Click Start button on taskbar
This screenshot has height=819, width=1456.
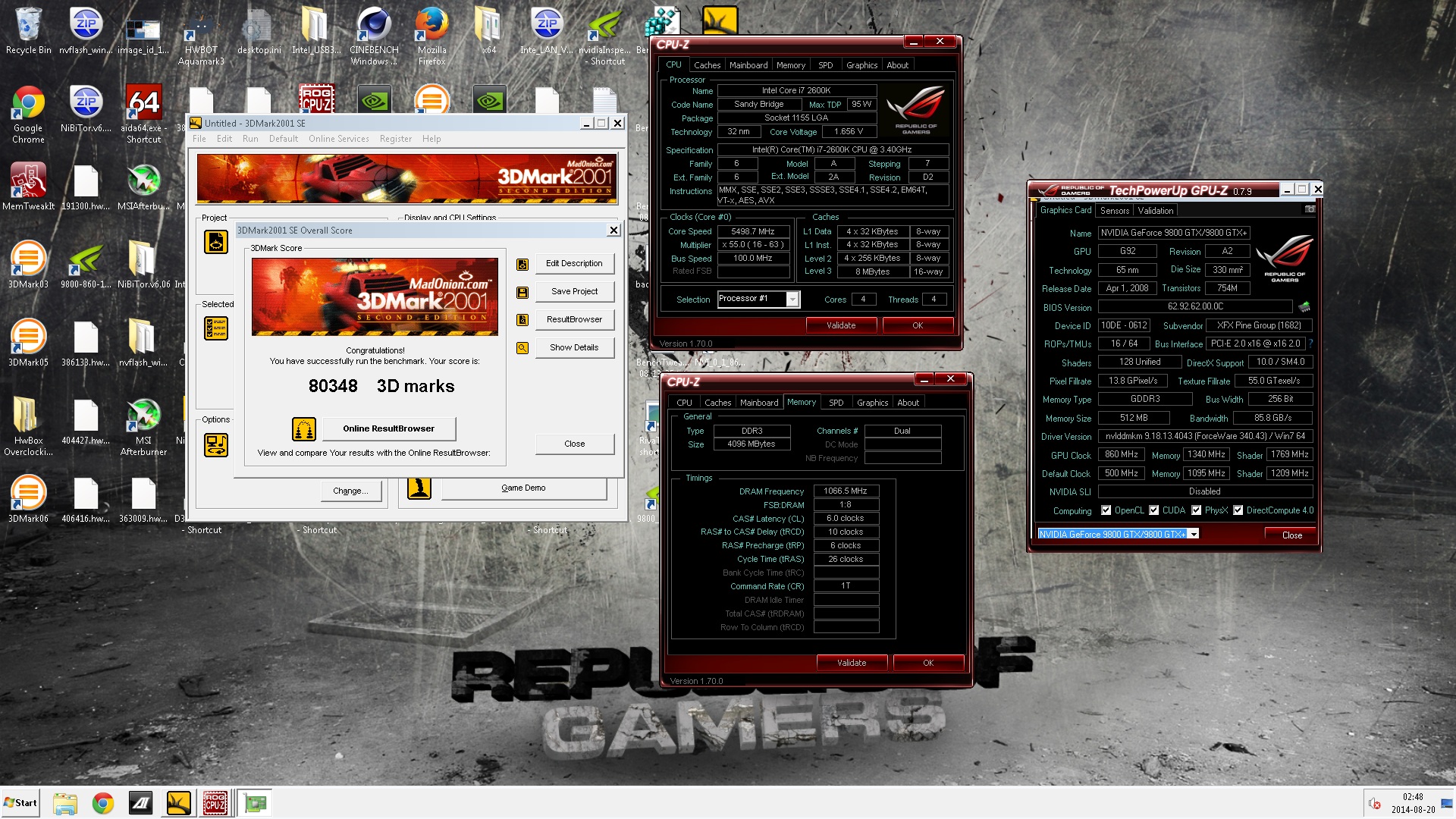tap(20, 803)
